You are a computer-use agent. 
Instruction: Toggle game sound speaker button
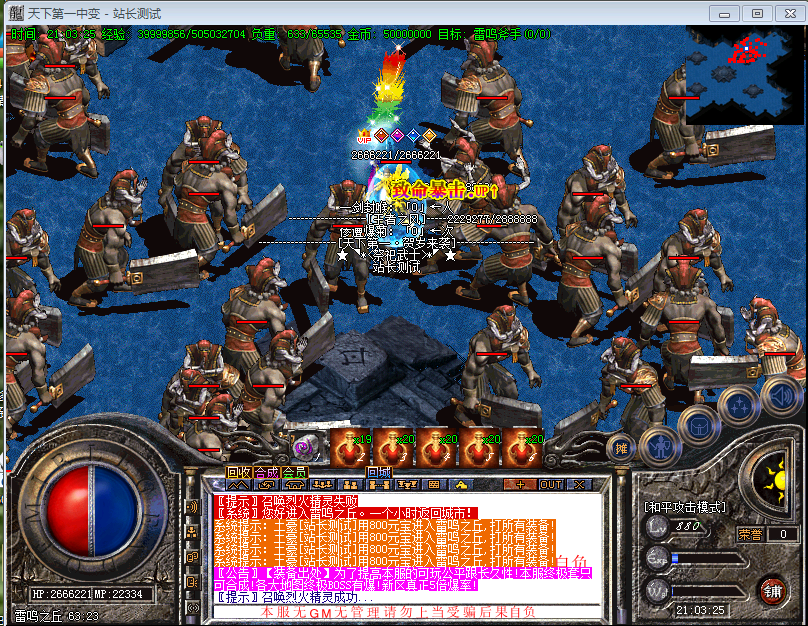pos(782,397)
